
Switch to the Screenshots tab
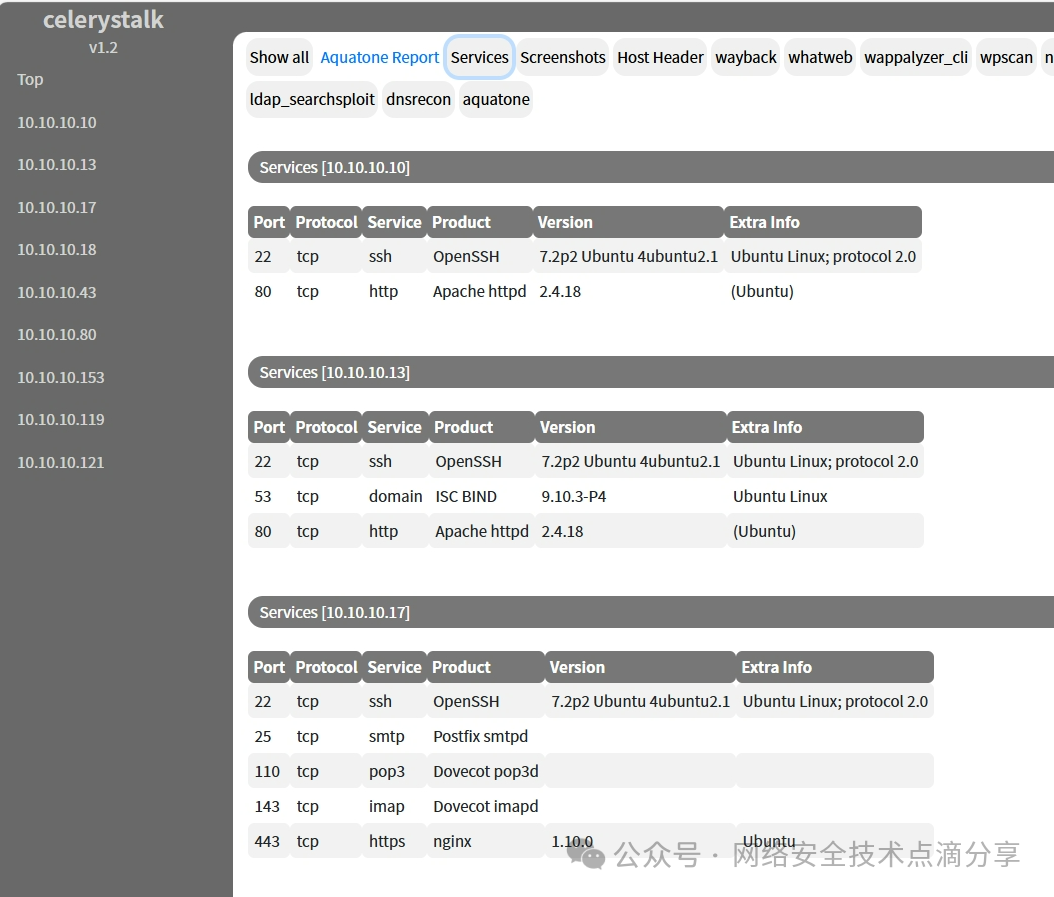(563, 58)
